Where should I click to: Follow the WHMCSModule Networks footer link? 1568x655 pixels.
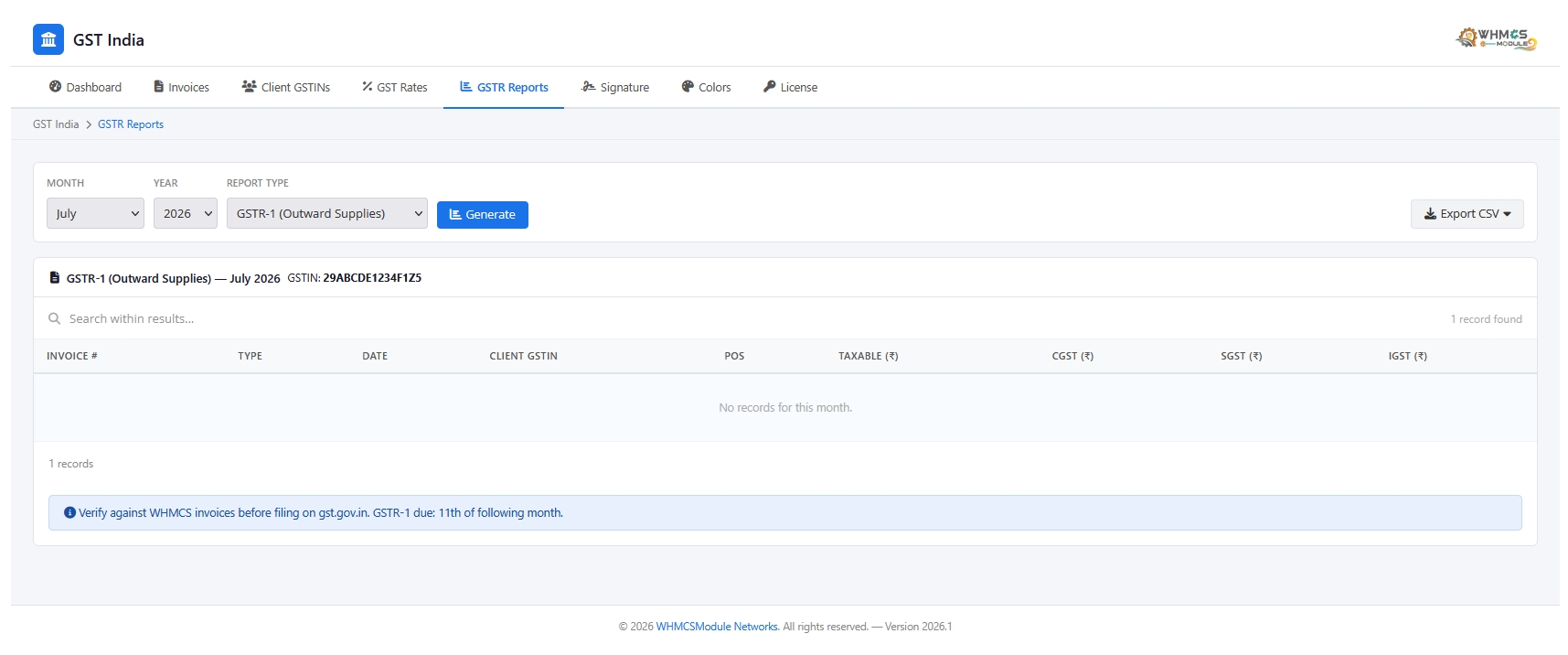717,627
